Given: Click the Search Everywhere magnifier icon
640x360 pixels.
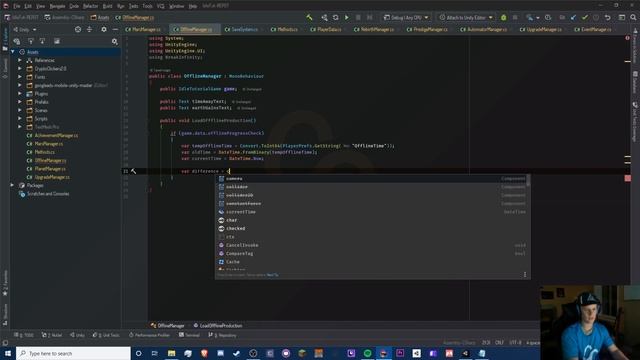Looking at the screenshot, I should pos(633,18).
